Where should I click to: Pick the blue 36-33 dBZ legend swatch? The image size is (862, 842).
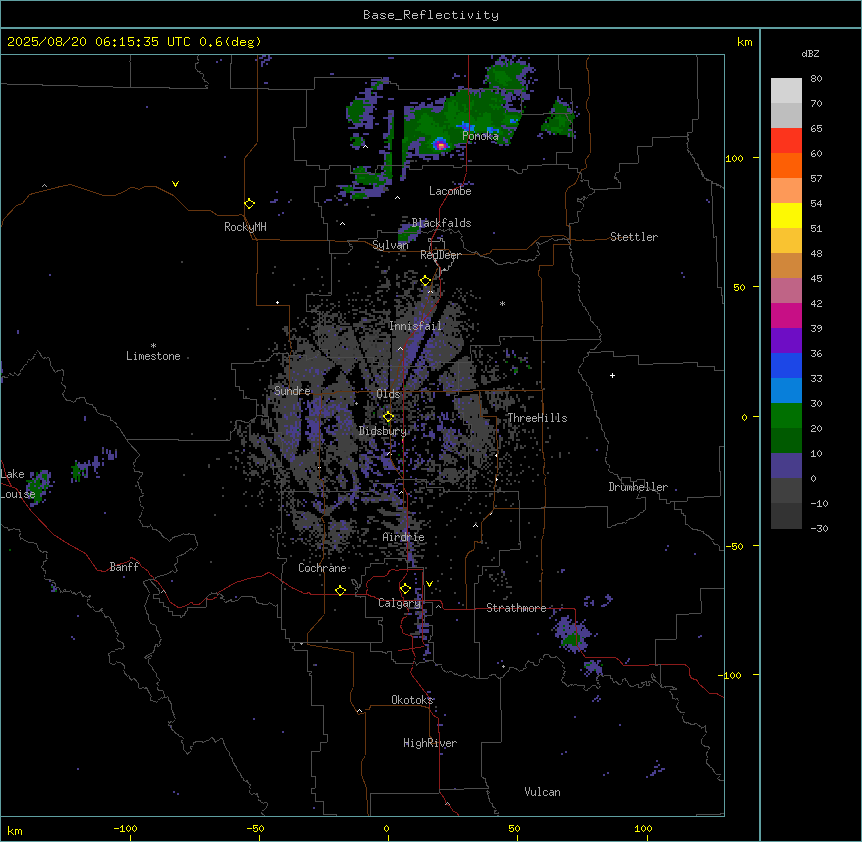(786, 365)
